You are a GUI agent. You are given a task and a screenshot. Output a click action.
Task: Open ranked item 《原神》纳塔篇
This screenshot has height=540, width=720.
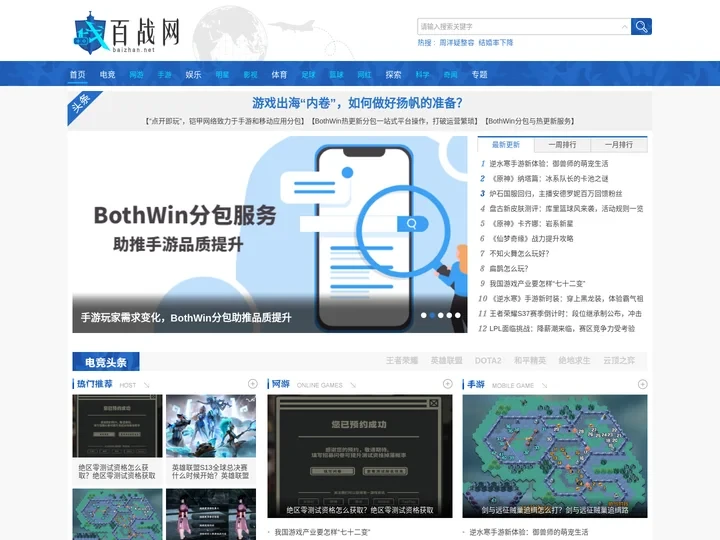point(549,179)
